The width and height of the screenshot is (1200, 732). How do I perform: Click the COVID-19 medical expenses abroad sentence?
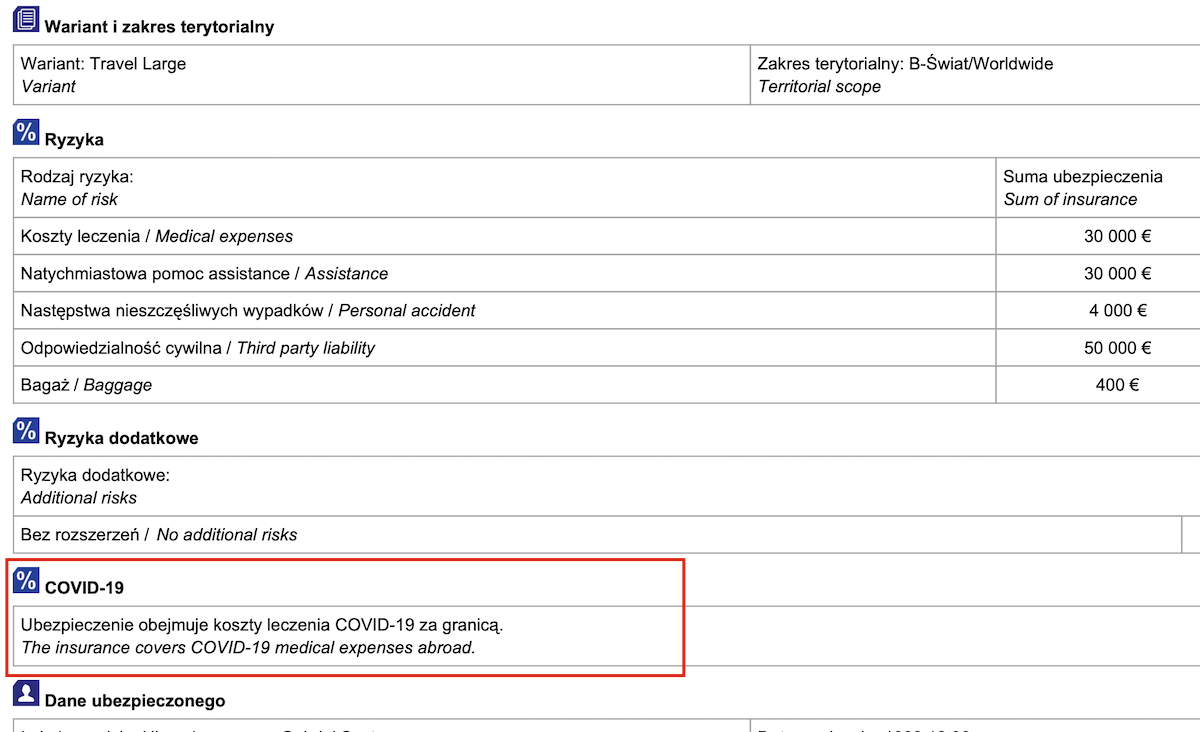[x=248, y=648]
